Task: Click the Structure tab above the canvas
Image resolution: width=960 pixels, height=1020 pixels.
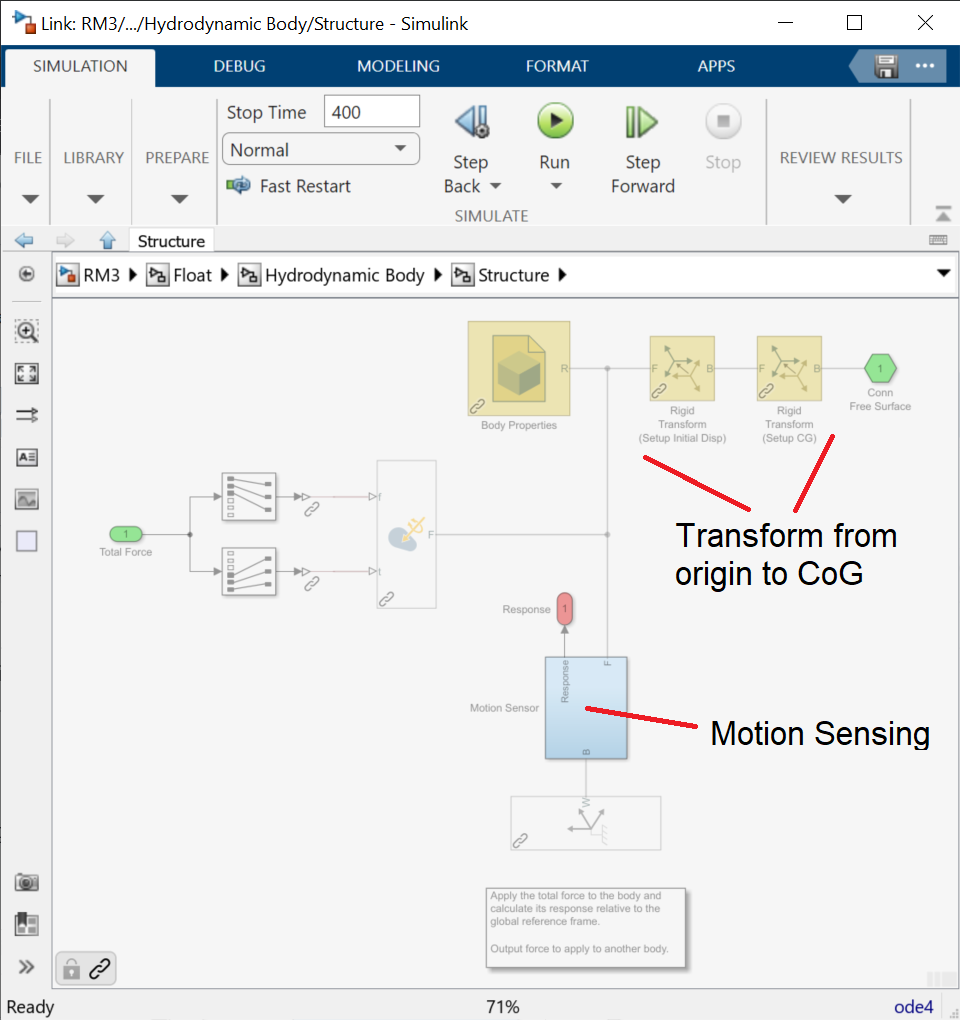Action: pyautogui.click(x=170, y=240)
